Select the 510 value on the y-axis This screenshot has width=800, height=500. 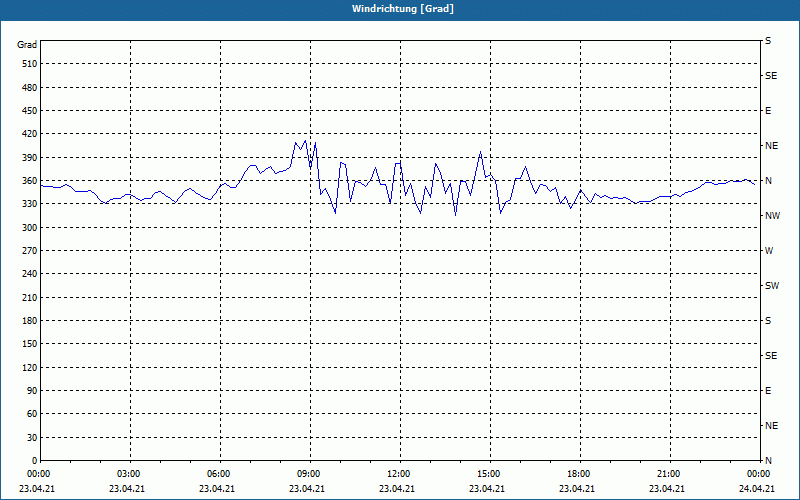pyautogui.click(x=30, y=64)
